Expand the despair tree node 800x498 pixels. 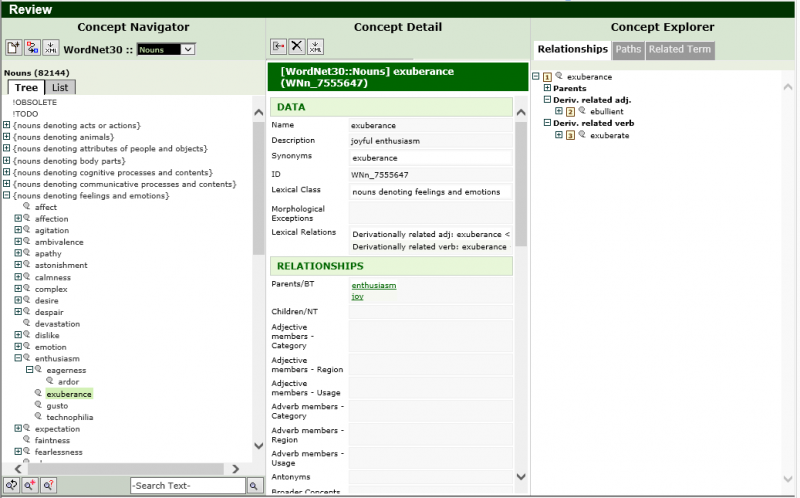(x=18, y=311)
